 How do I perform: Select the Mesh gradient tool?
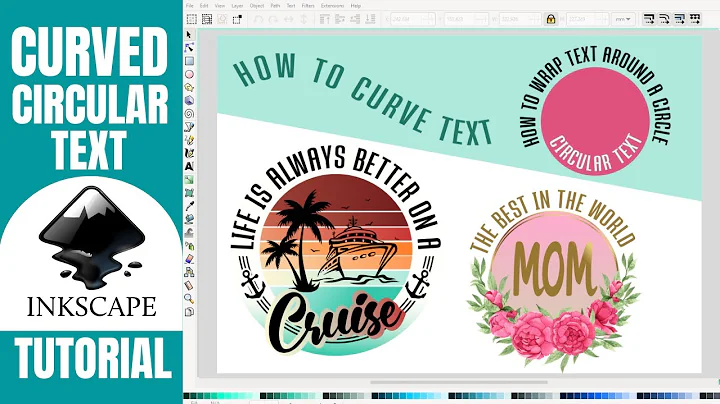tap(189, 193)
